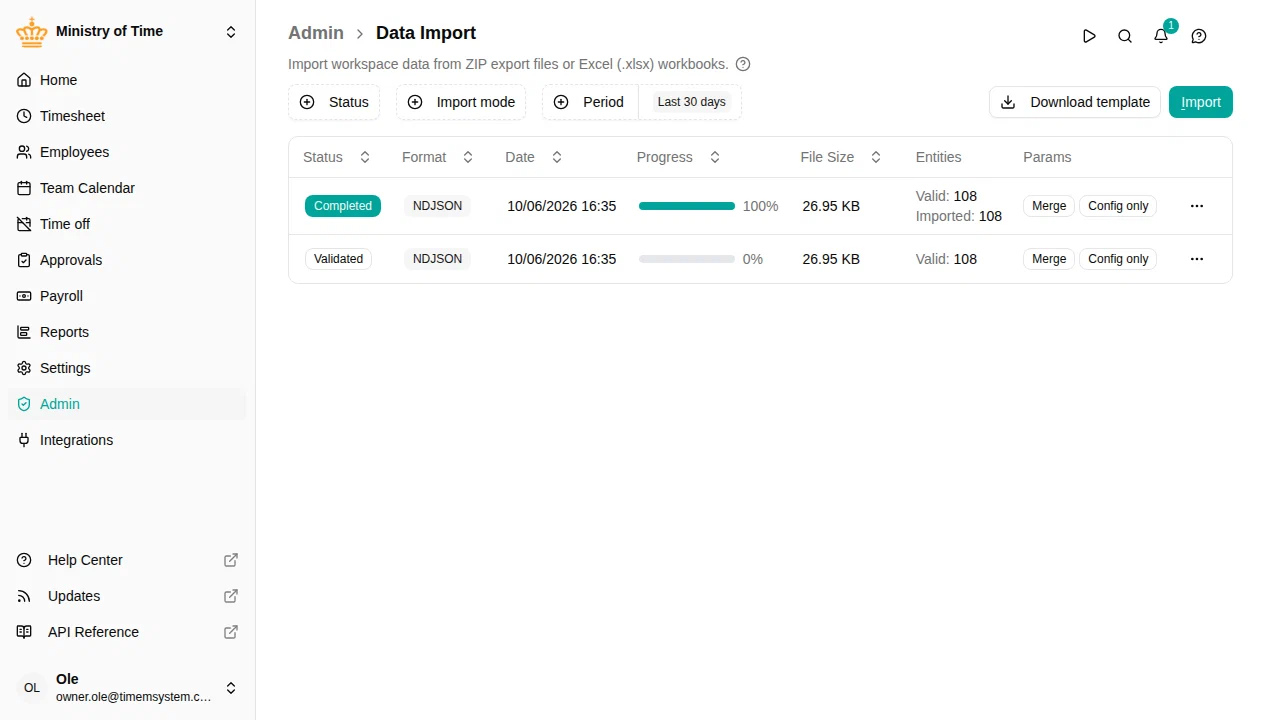Screen dimensions: 1280x720
Task: Click the info icon beside import description
Action: 743,64
